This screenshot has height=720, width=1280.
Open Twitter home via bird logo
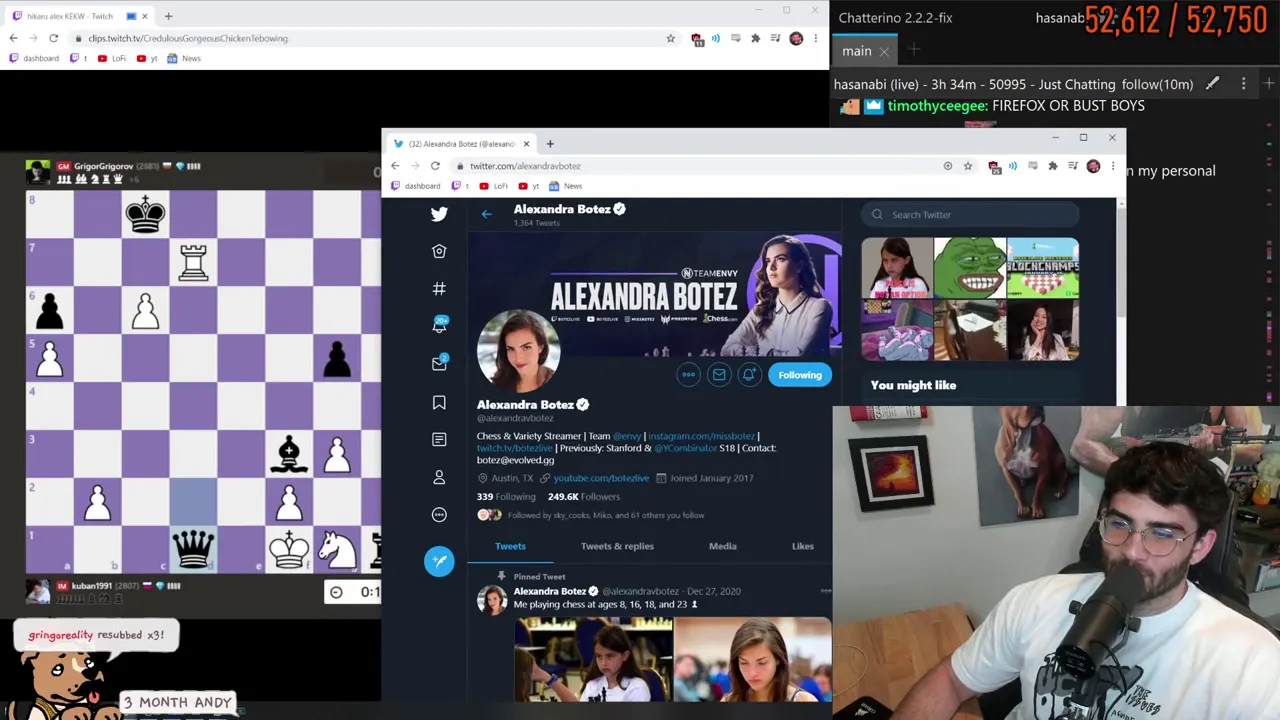click(x=439, y=214)
